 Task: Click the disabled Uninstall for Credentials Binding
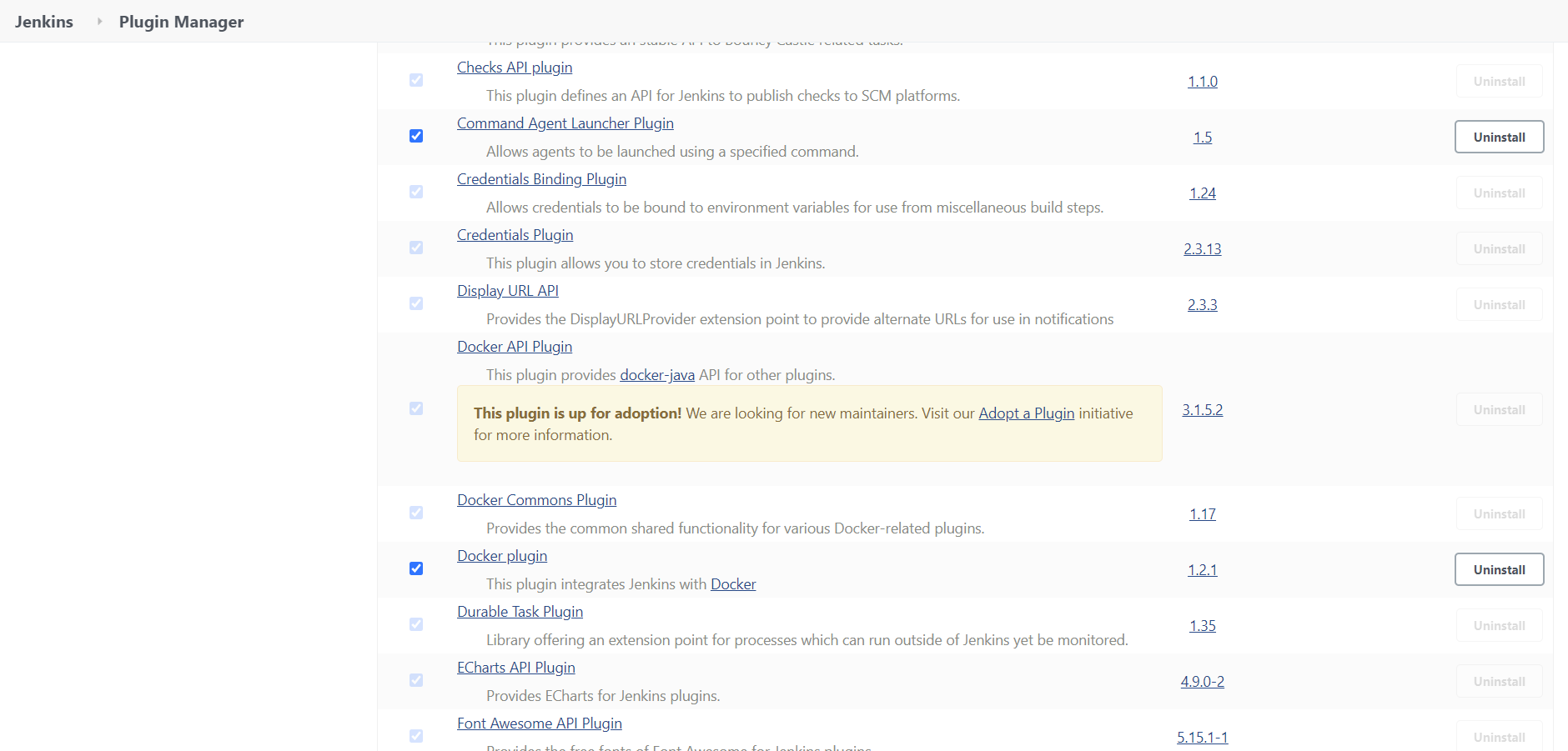(1500, 193)
